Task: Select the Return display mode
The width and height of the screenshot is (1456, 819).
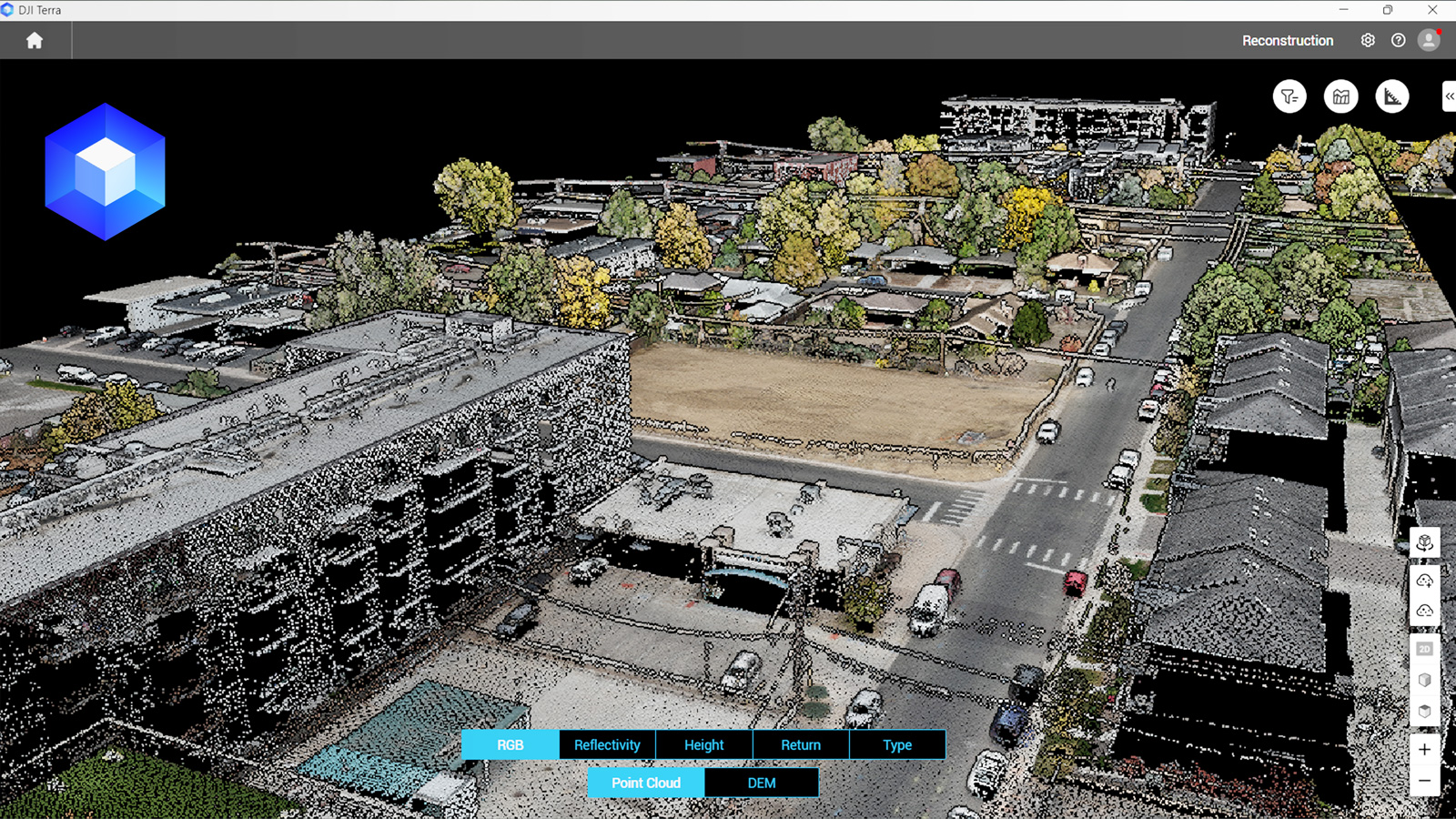Action: (801, 744)
